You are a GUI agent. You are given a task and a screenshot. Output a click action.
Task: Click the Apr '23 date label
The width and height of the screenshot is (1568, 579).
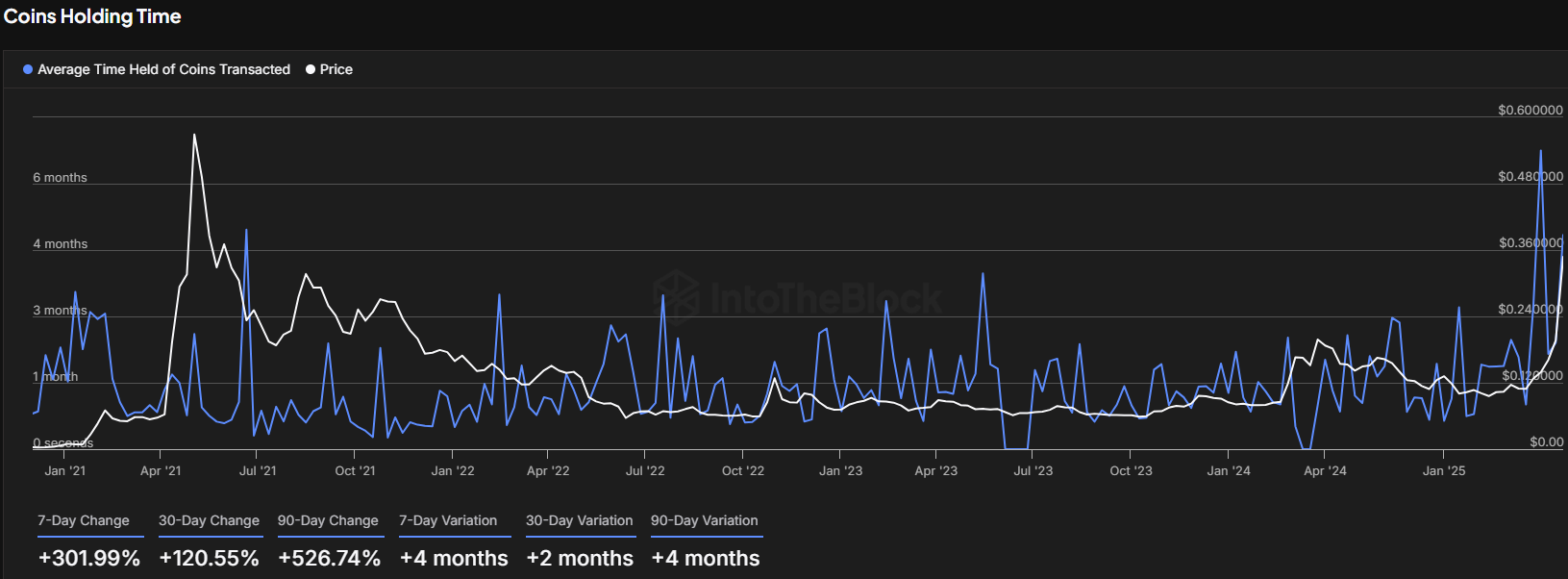pyautogui.click(x=936, y=470)
